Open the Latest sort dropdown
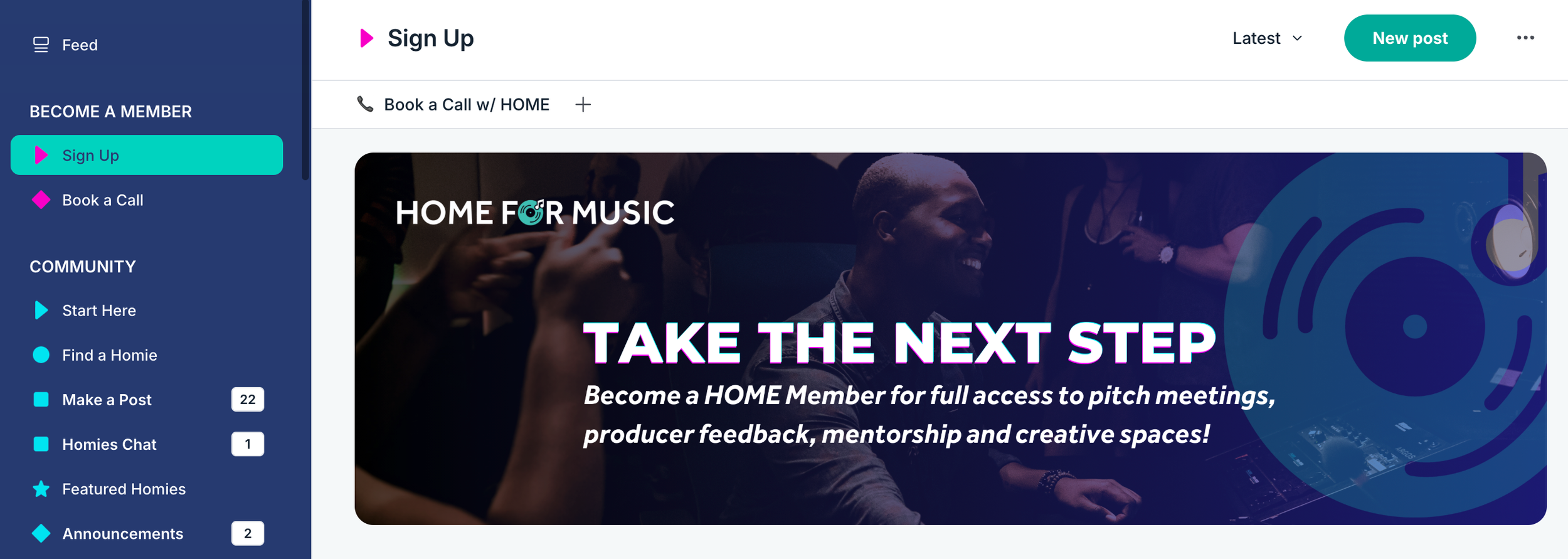 pos(1268,38)
